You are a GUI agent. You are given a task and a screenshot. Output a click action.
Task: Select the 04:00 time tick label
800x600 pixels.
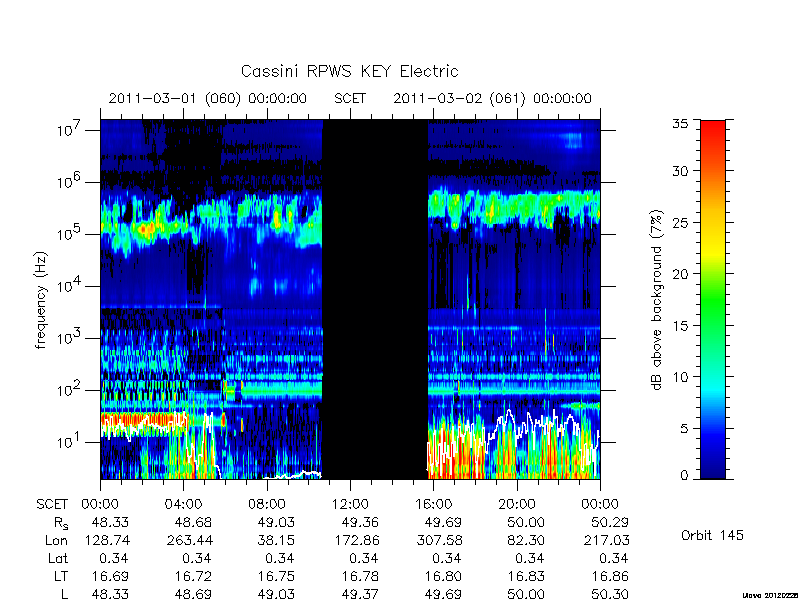pyautogui.click(x=183, y=504)
